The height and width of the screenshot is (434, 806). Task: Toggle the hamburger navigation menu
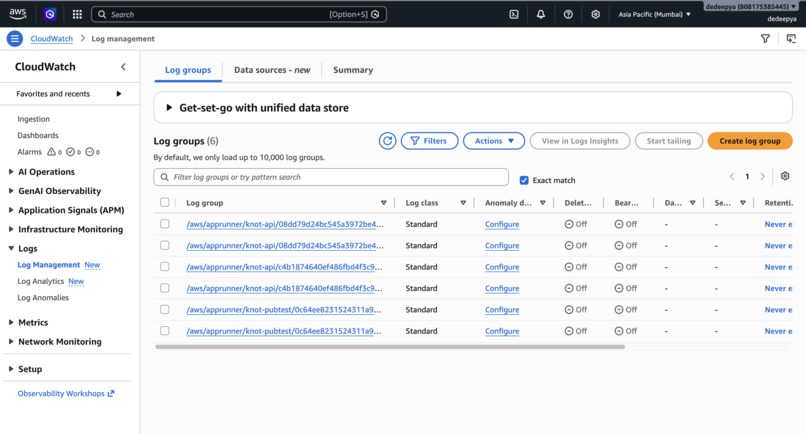14,39
